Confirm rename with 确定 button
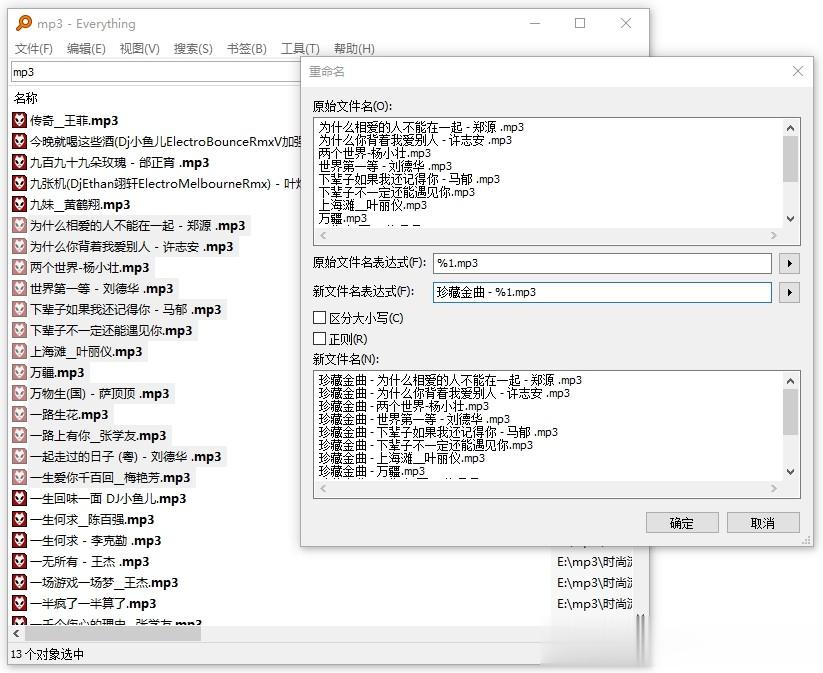The height and width of the screenshot is (673, 823). pos(682,523)
